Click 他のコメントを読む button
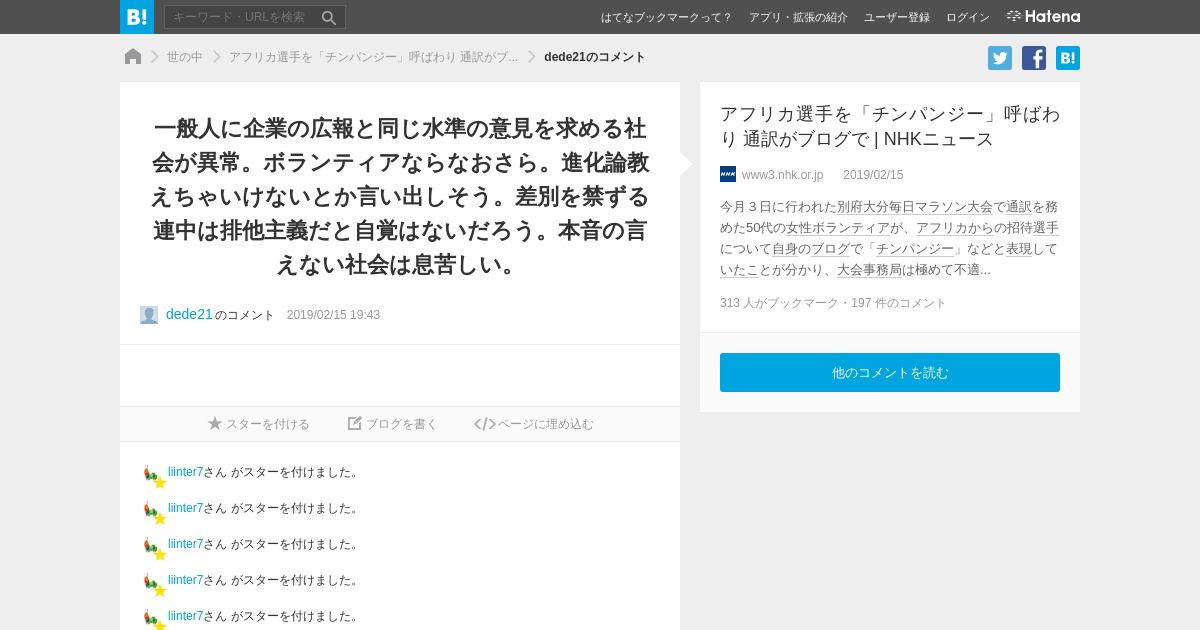Viewport: 1200px width, 630px height. tap(890, 372)
